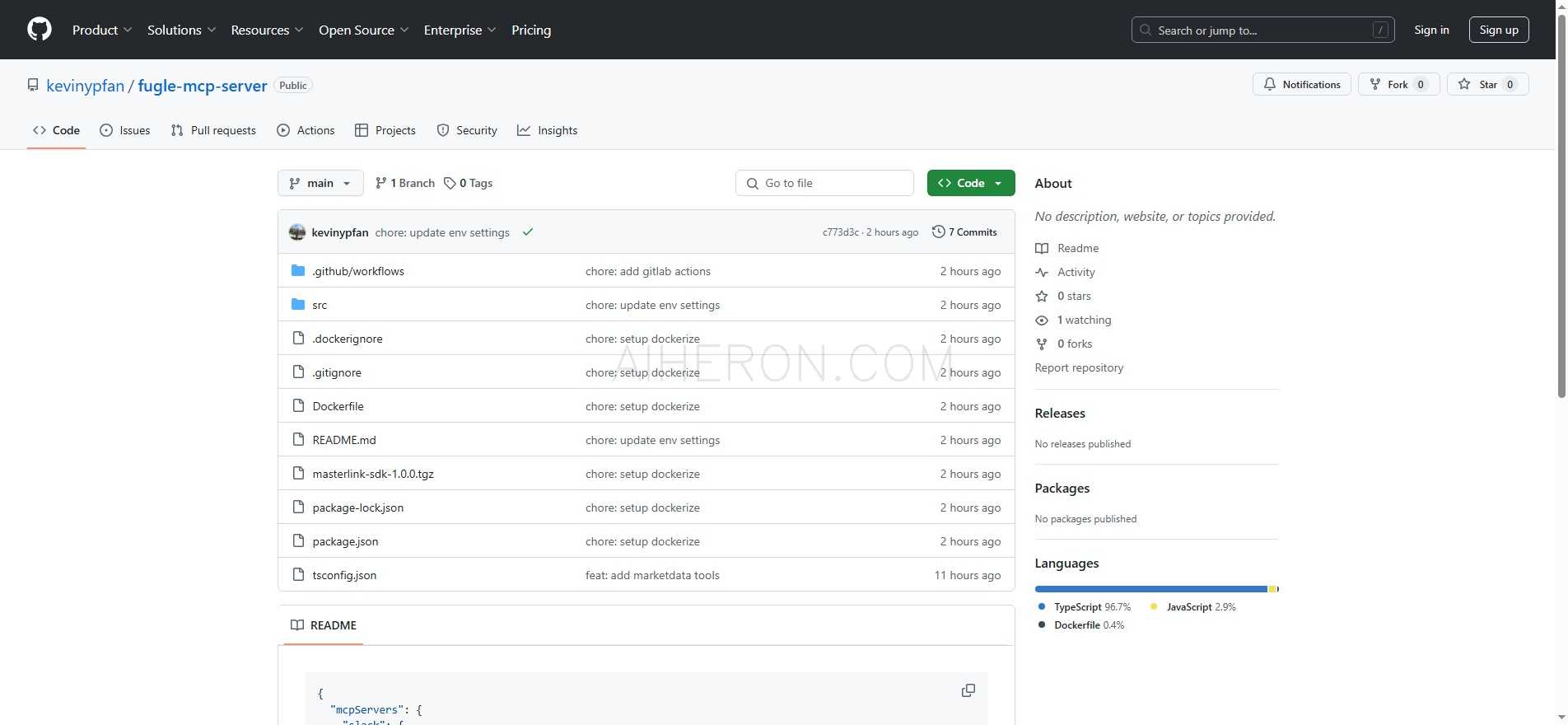
Task: Click the branch icon beside 1 Branch
Action: click(380, 183)
